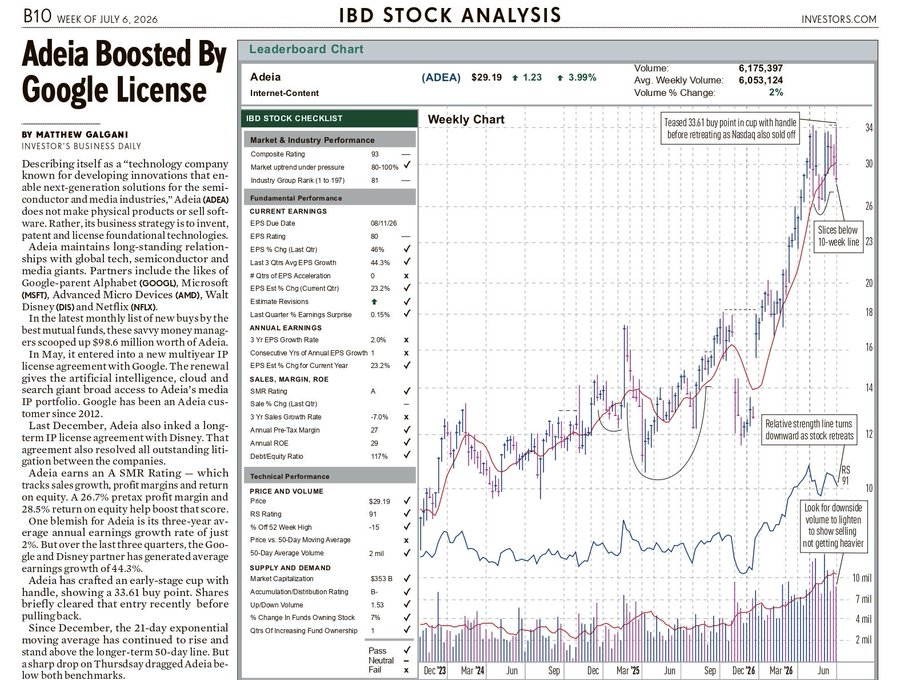The width and height of the screenshot is (900, 680).
Task: Click the fail X for Consecutive Yrs of Annual EPS Growth
Action: click(x=406, y=353)
